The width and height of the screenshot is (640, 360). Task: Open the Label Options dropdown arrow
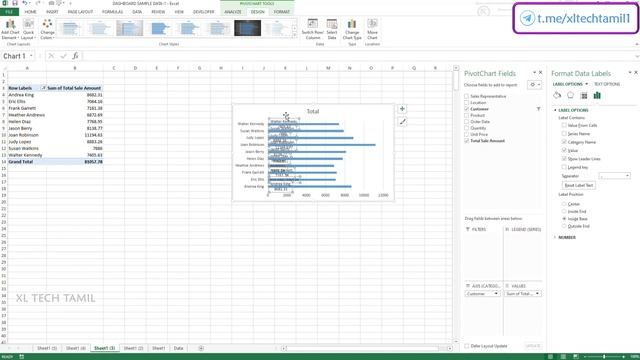pos(587,84)
